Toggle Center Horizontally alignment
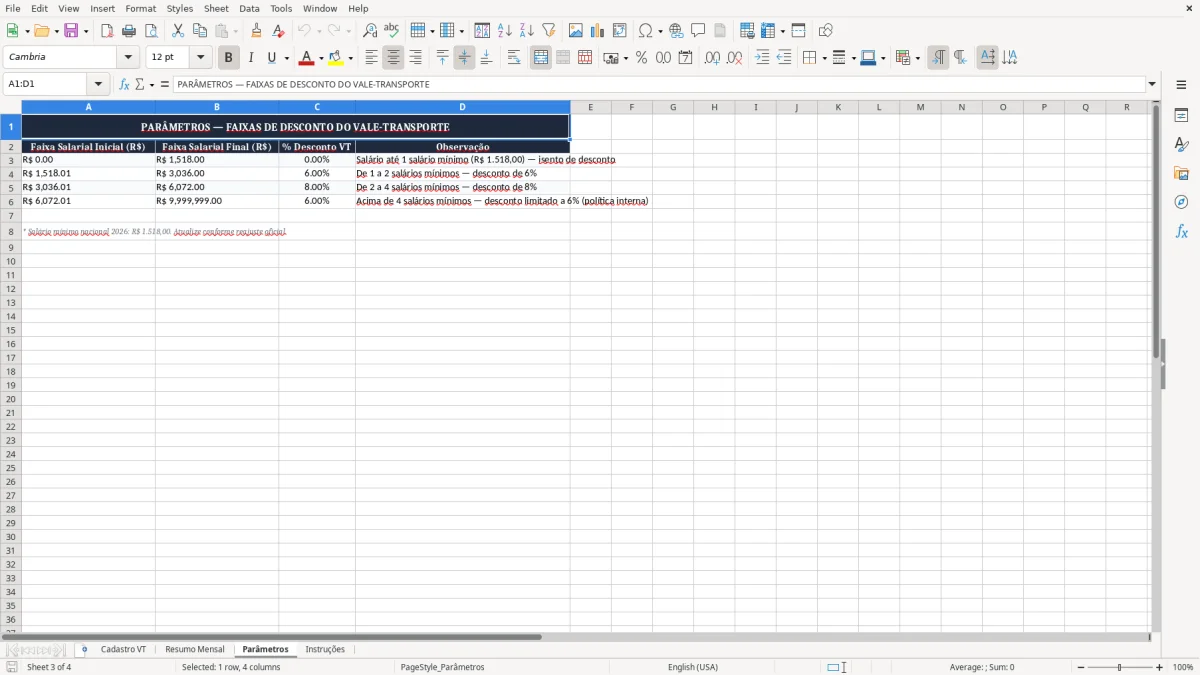Screen dimensions: 1200x675 (394, 58)
